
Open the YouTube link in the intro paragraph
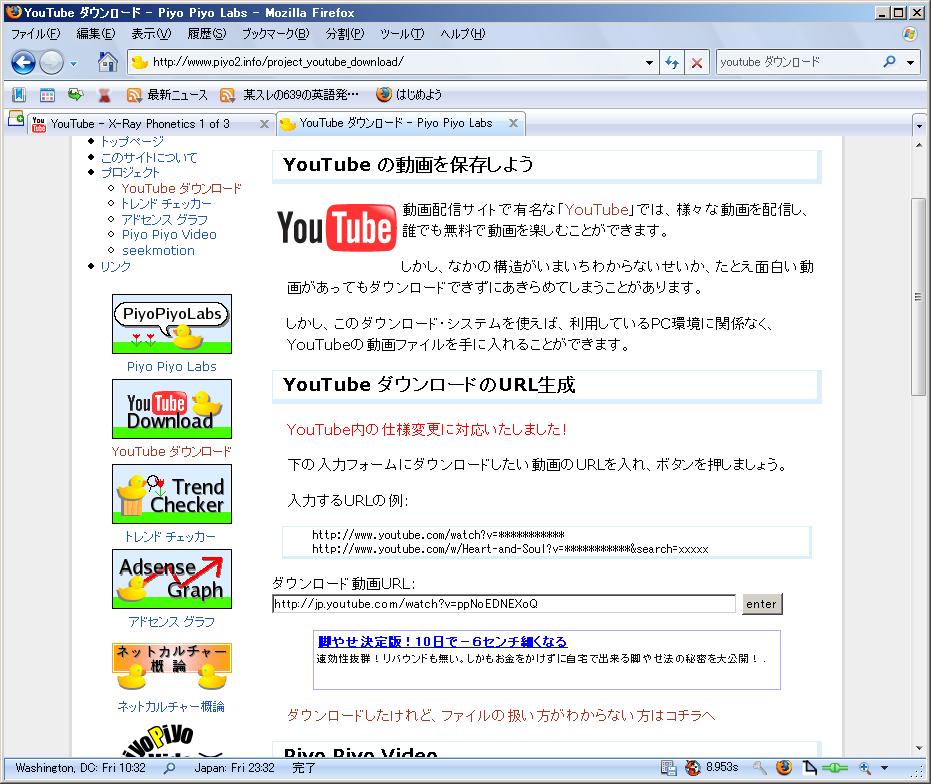pos(596,210)
